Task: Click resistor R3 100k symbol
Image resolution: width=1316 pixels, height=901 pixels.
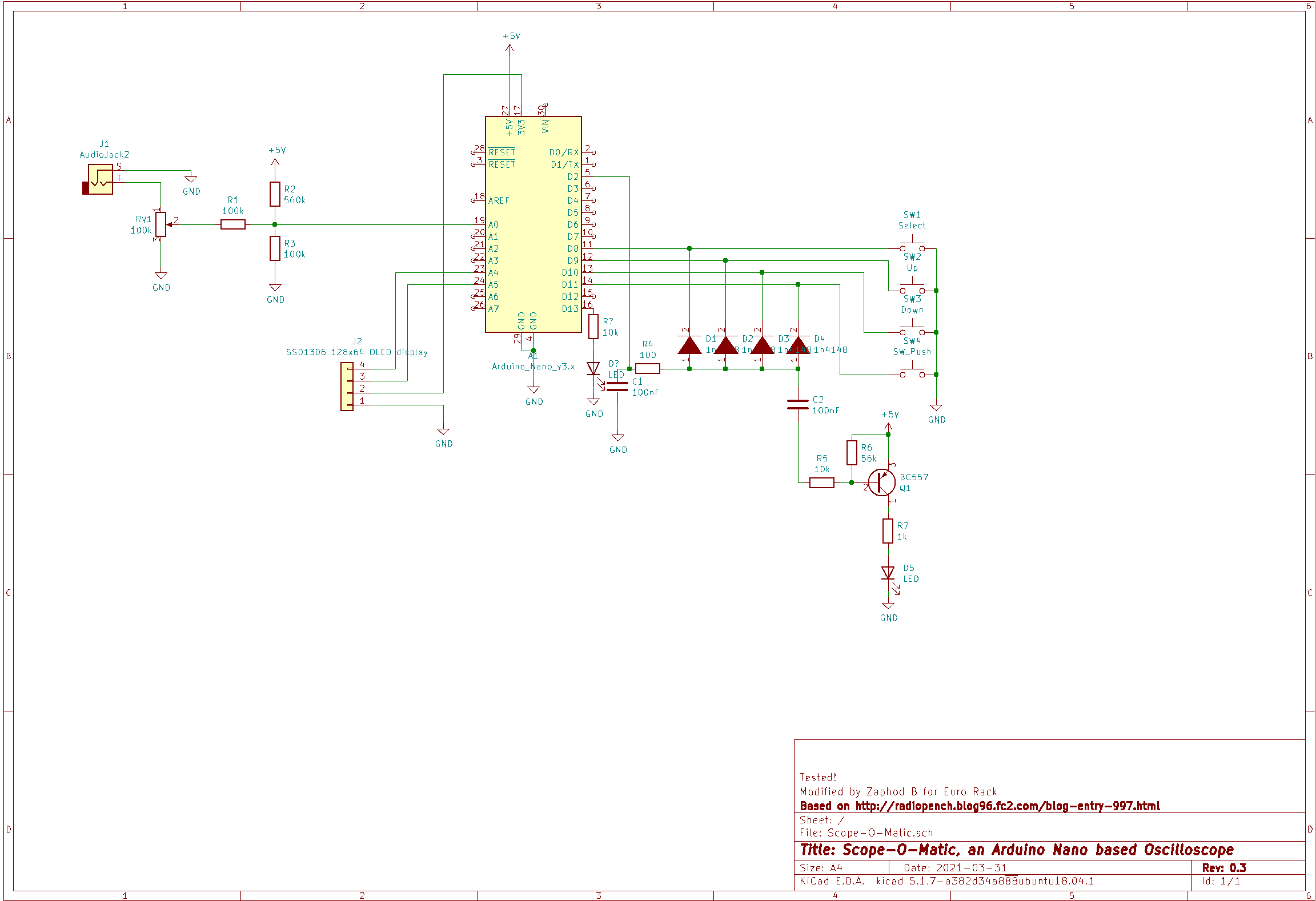Action: coord(275,248)
